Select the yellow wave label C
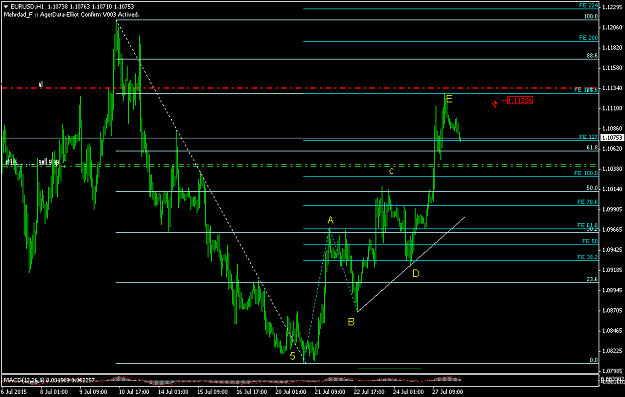625x397 pixels. [x=391, y=171]
